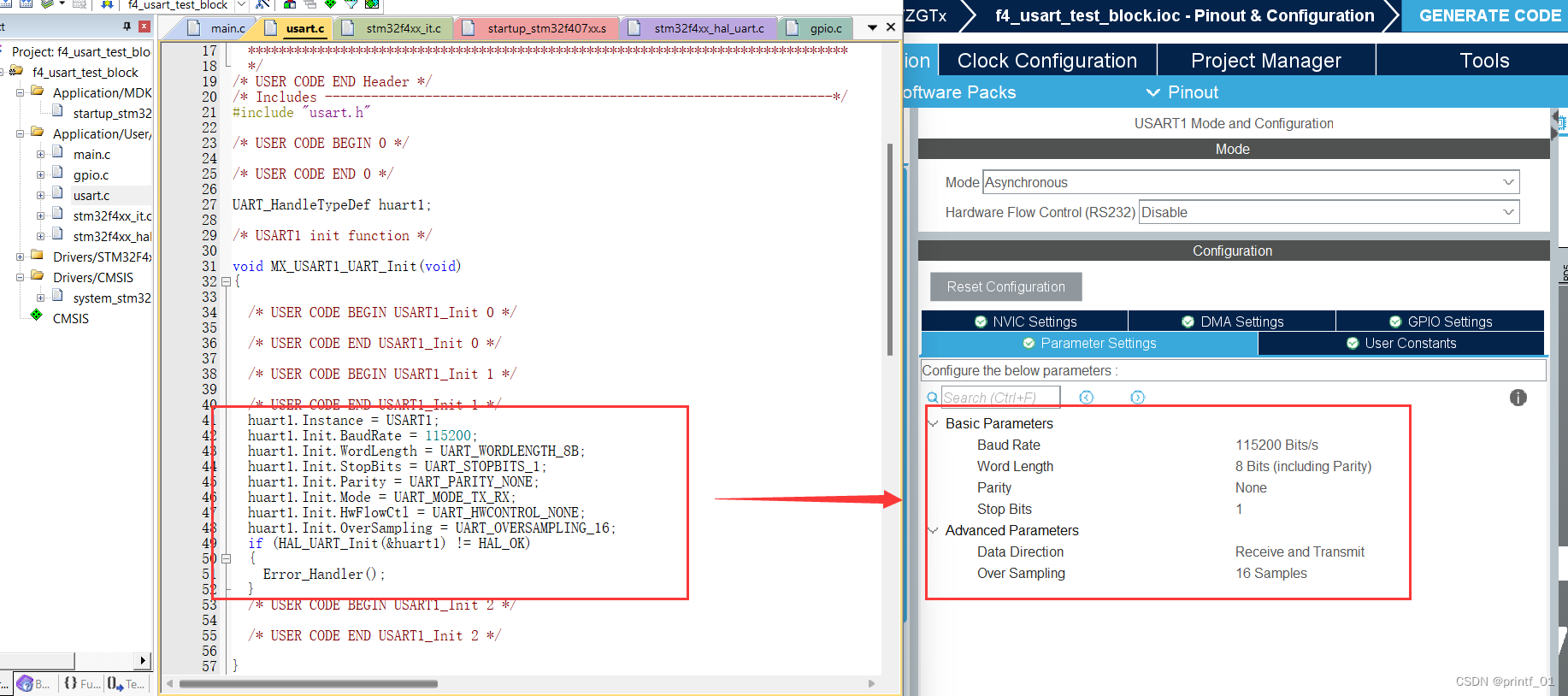Image resolution: width=1568 pixels, height=696 pixels.
Task: Open the Project Manager tab
Action: click(x=1266, y=61)
